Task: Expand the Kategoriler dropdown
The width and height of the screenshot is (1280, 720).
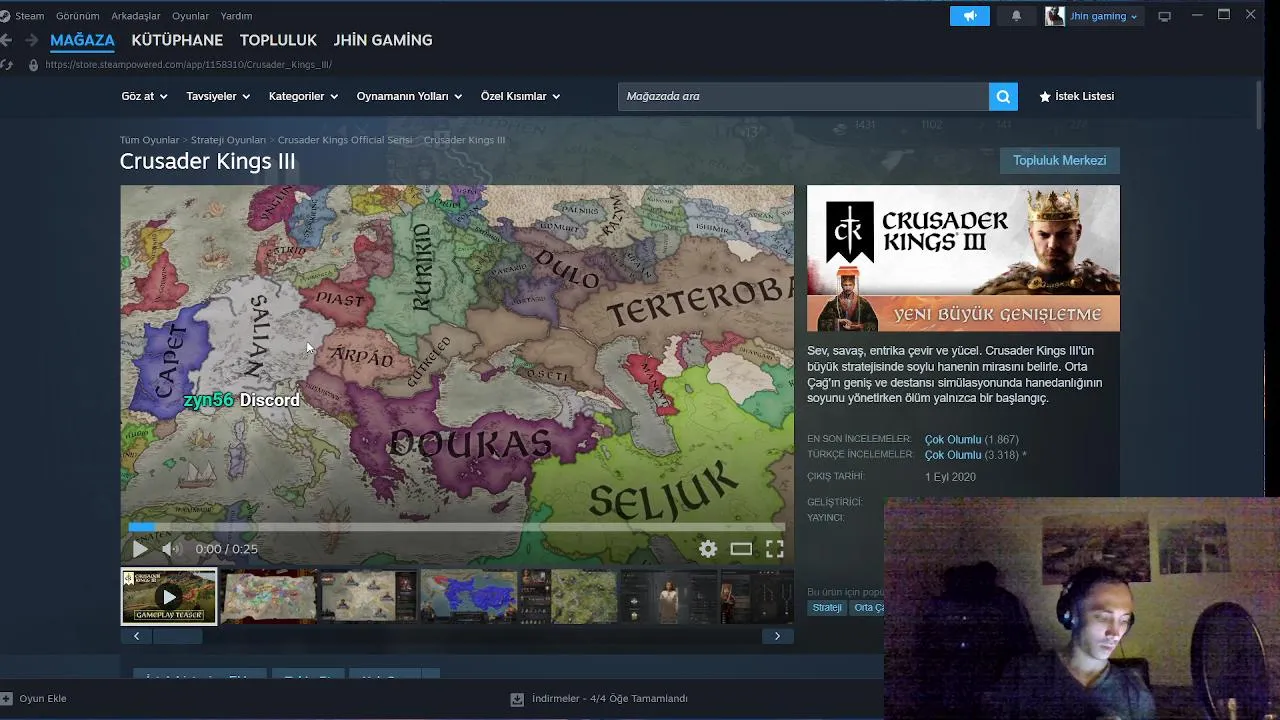Action: coord(303,96)
